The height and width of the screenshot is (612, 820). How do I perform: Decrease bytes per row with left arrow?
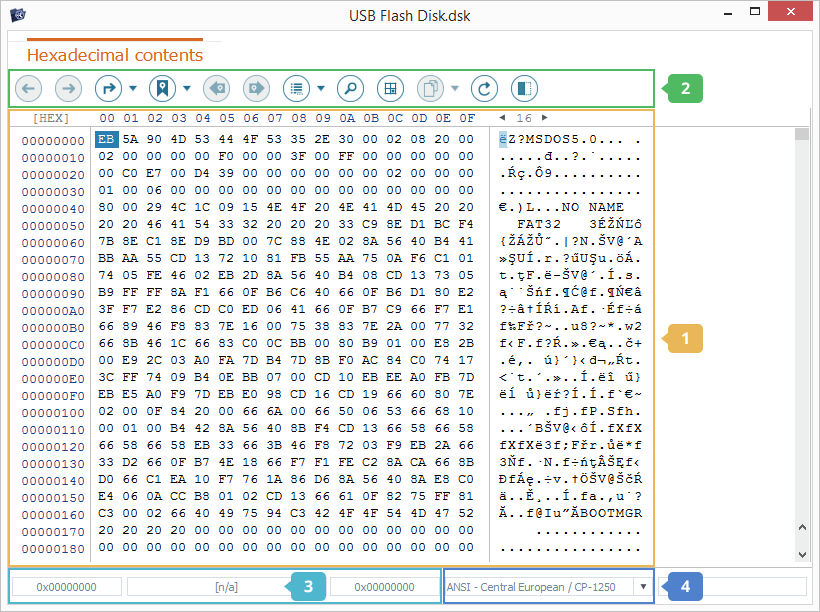point(502,118)
